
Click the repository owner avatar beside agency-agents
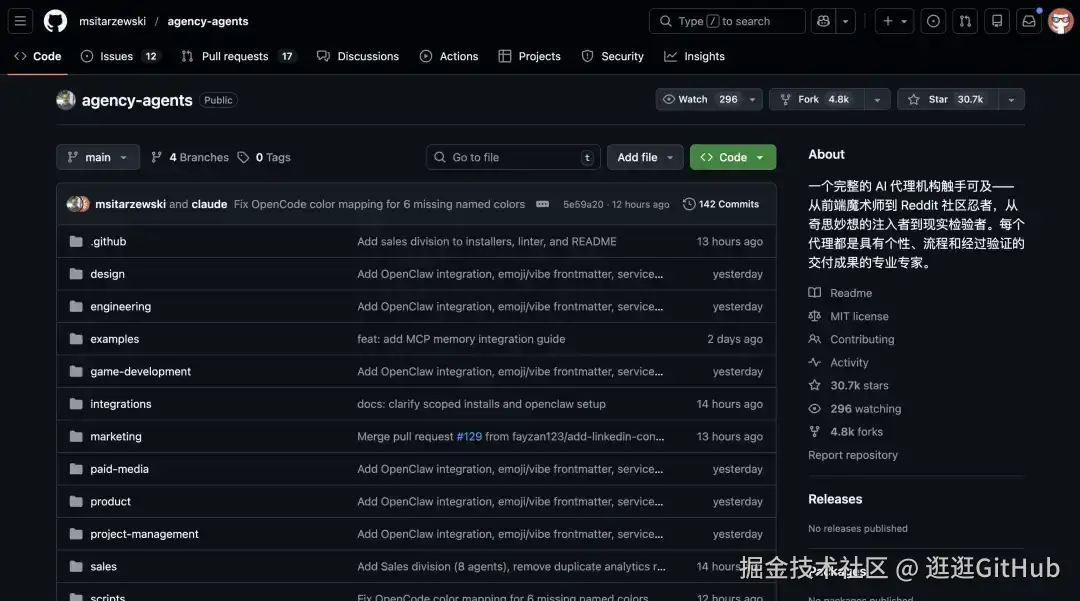click(66, 100)
